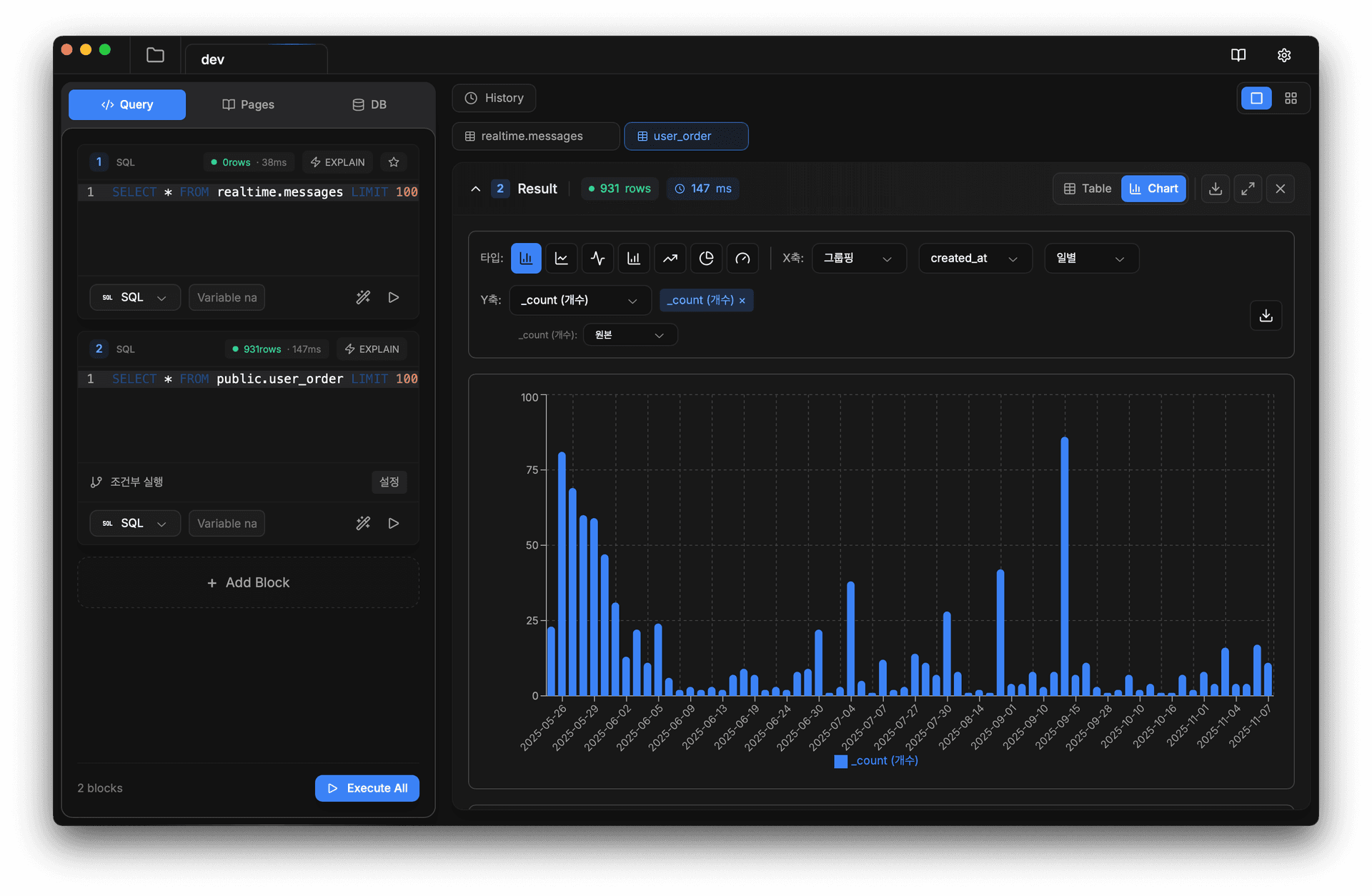
Task: Pick the column chart type icon
Action: pyautogui.click(x=634, y=258)
